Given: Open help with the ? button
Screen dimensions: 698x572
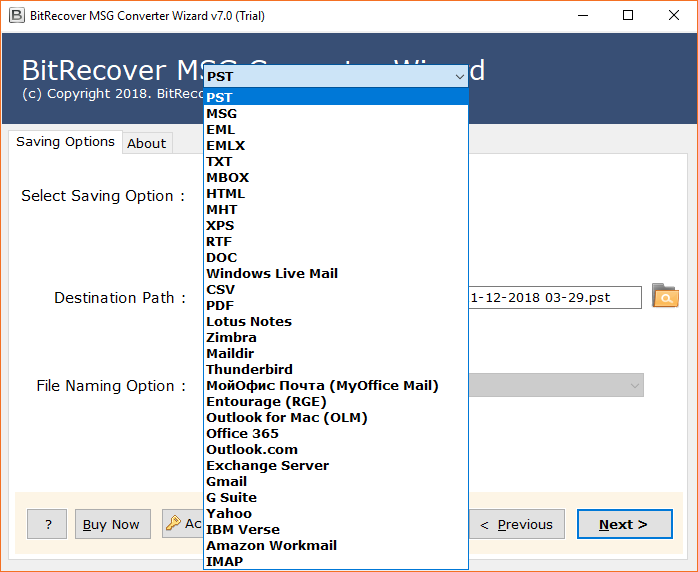Looking at the screenshot, I should (47, 524).
